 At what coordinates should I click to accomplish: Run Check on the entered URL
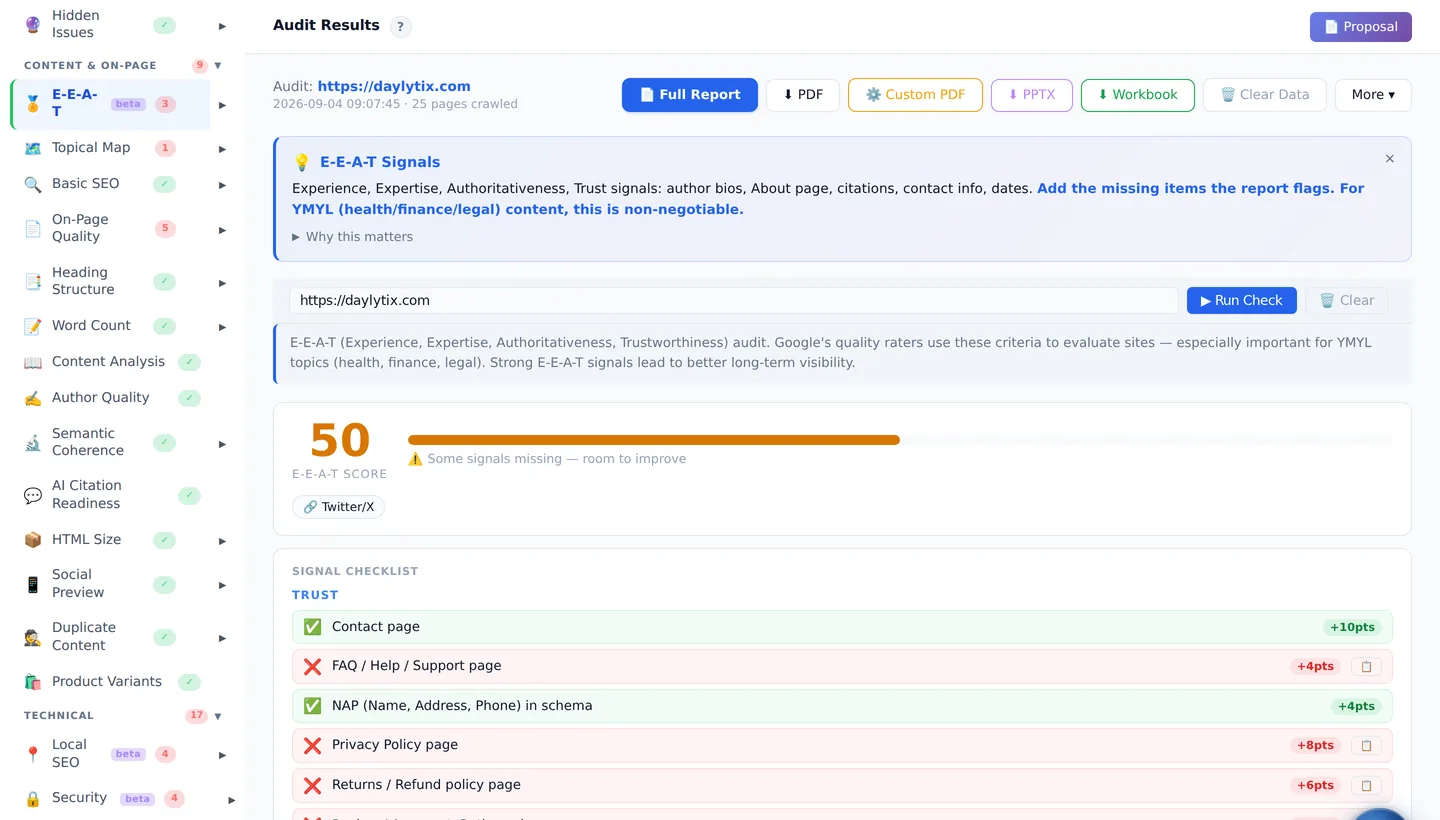click(x=1242, y=301)
